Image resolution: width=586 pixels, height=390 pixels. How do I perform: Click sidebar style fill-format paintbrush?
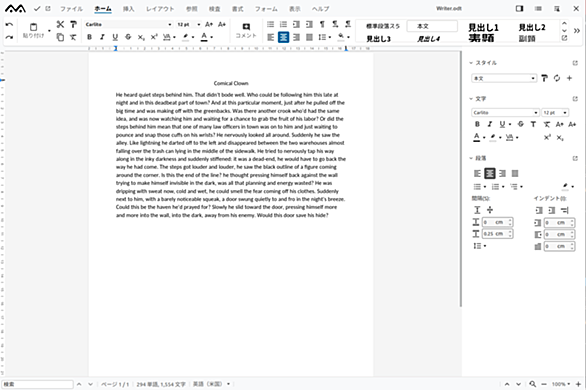point(544,78)
